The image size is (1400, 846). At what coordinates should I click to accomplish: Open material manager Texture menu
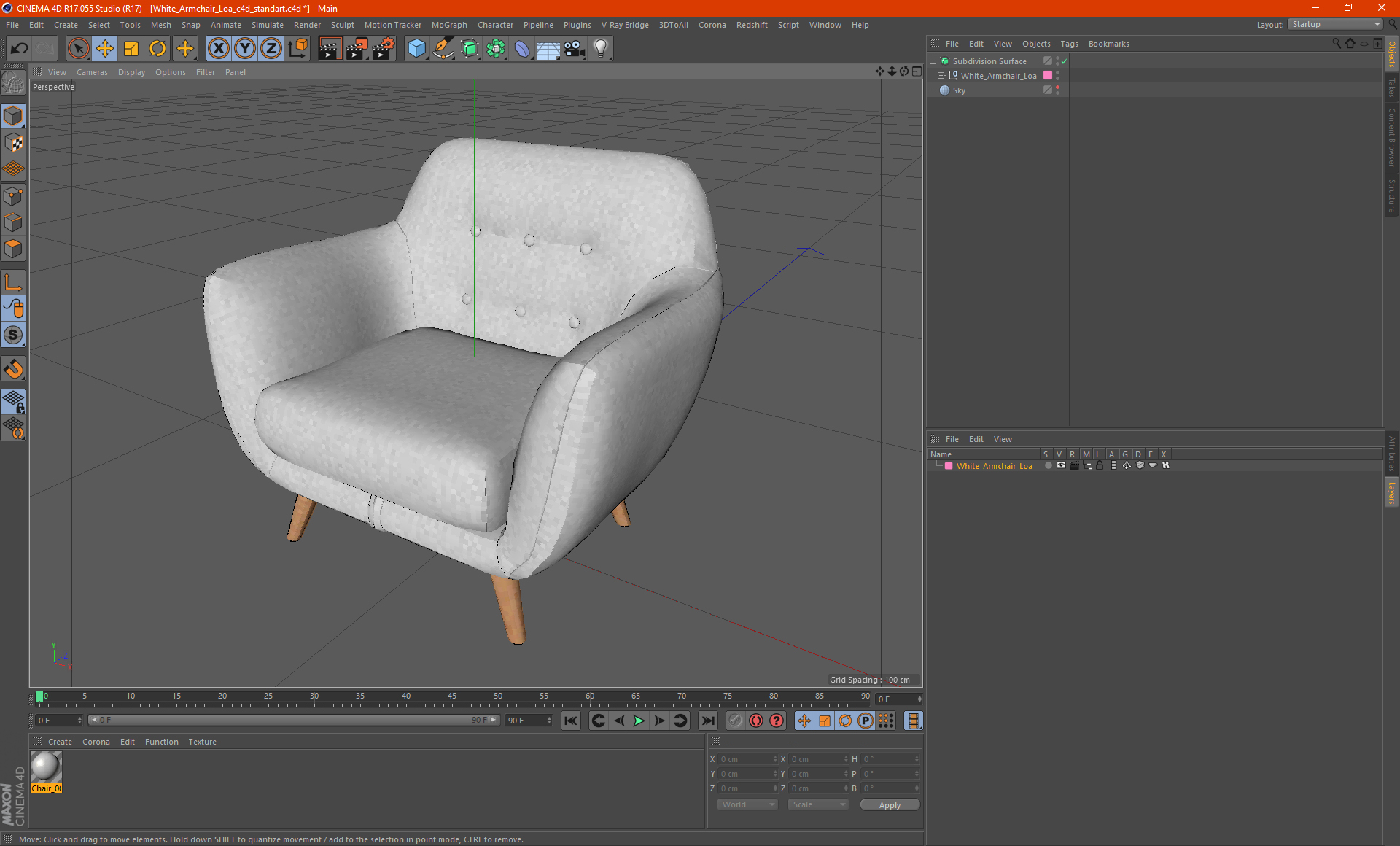202,742
